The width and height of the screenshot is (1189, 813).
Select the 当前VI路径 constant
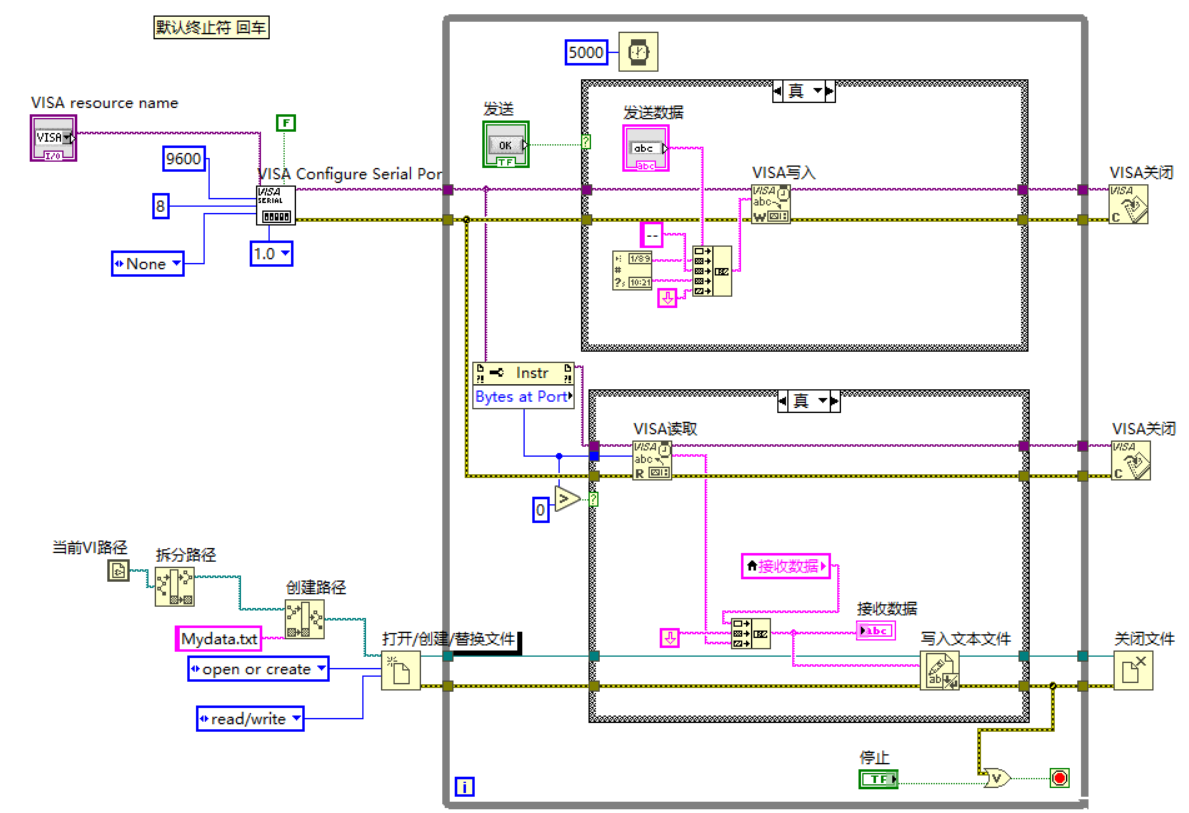tap(118, 571)
